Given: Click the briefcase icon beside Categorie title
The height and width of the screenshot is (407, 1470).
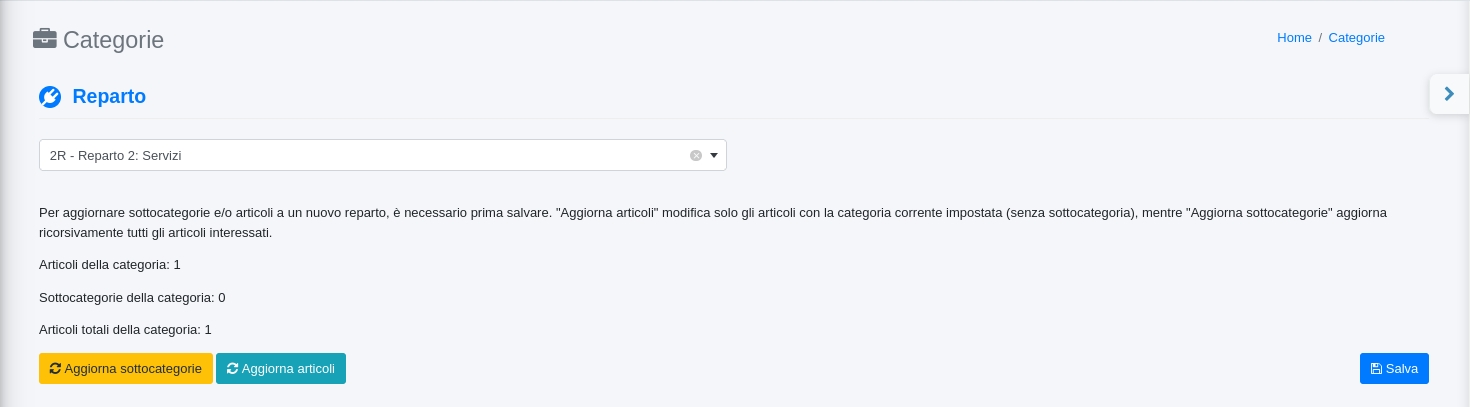Looking at the screenshot, I should coord(45,39).
